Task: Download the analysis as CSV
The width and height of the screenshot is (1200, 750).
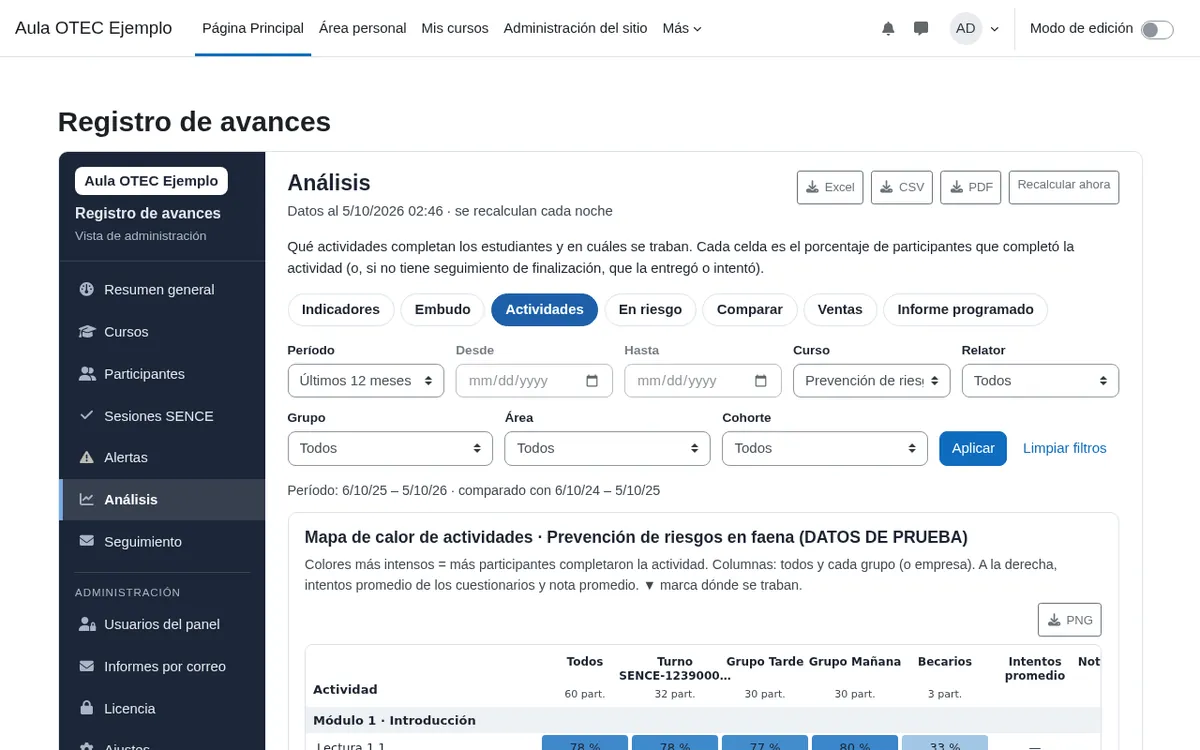Action: coord(902,187)
